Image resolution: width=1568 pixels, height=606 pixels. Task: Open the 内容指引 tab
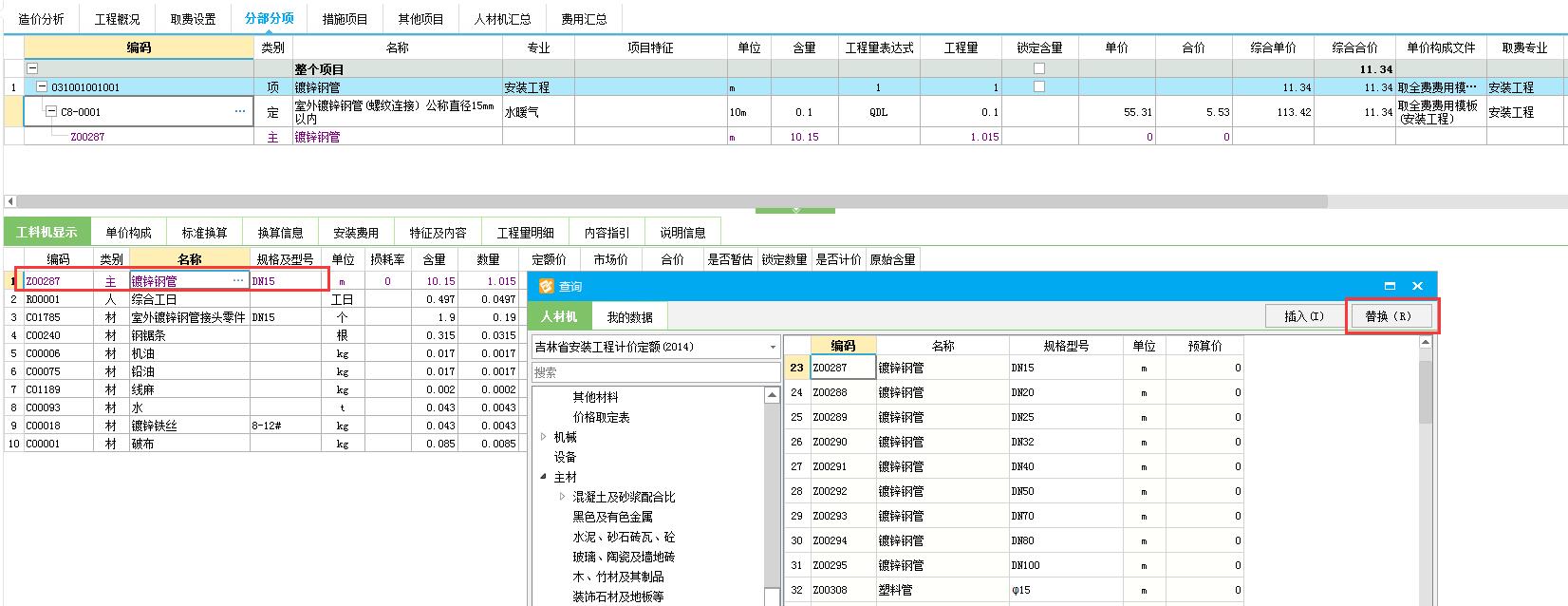click(607, 232)
